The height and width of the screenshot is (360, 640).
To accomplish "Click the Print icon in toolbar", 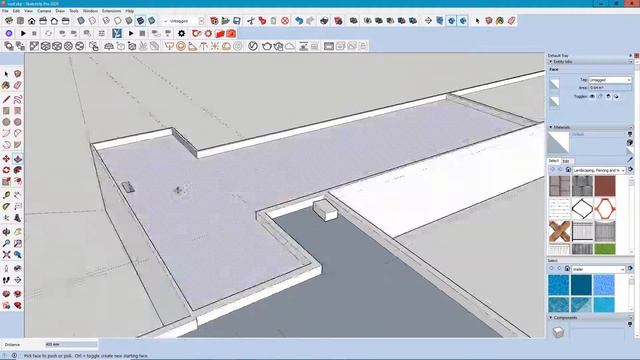I will coord(324,20).
